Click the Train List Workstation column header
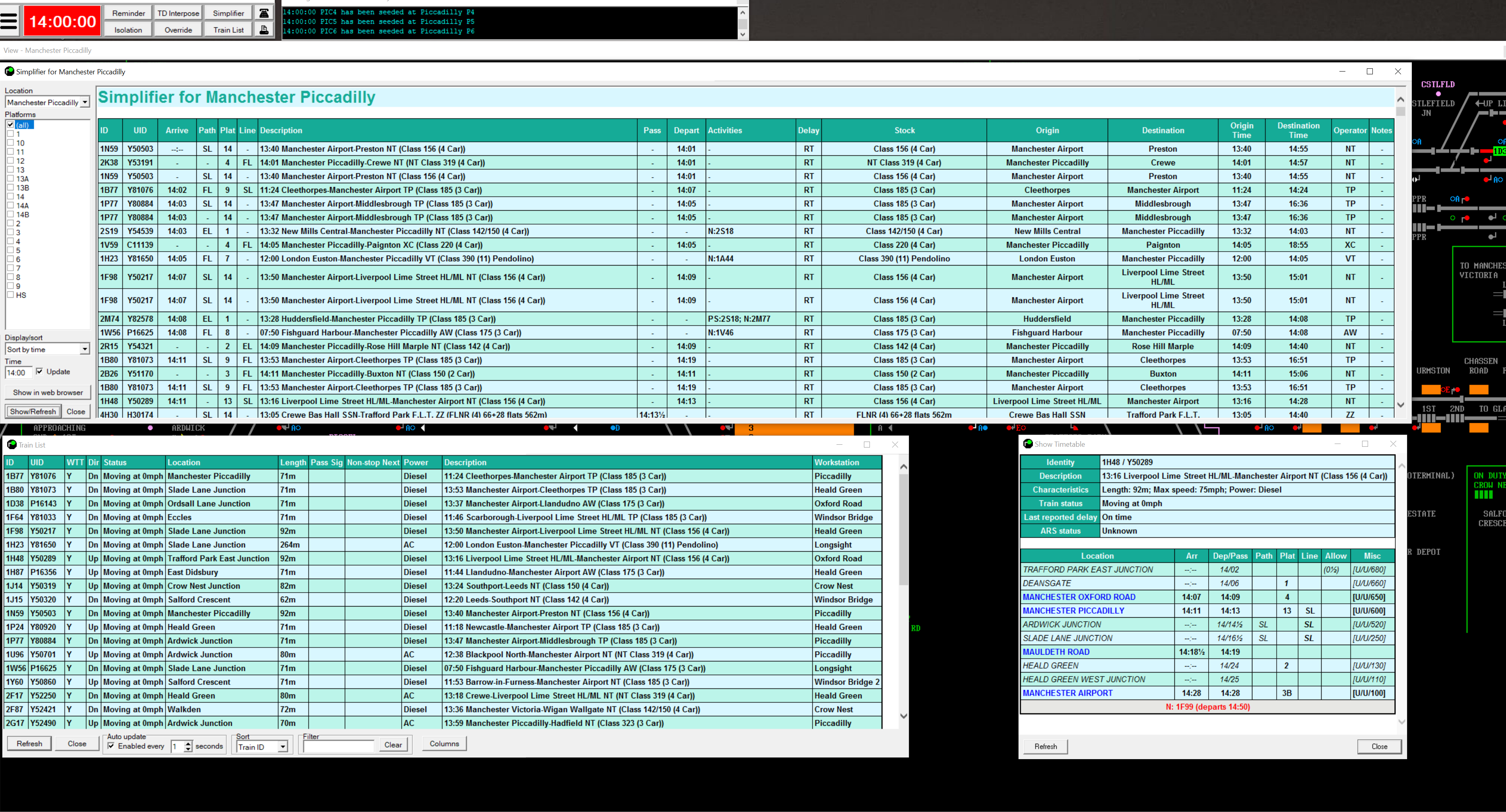This screenshot has width=1506, height=812. [x=846, y=462]
